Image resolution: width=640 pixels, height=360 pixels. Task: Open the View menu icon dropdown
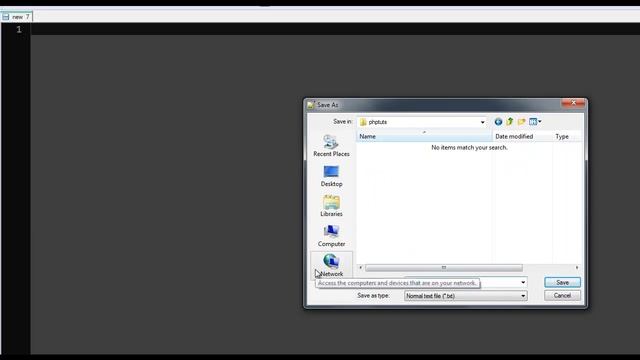pos(535,122)
